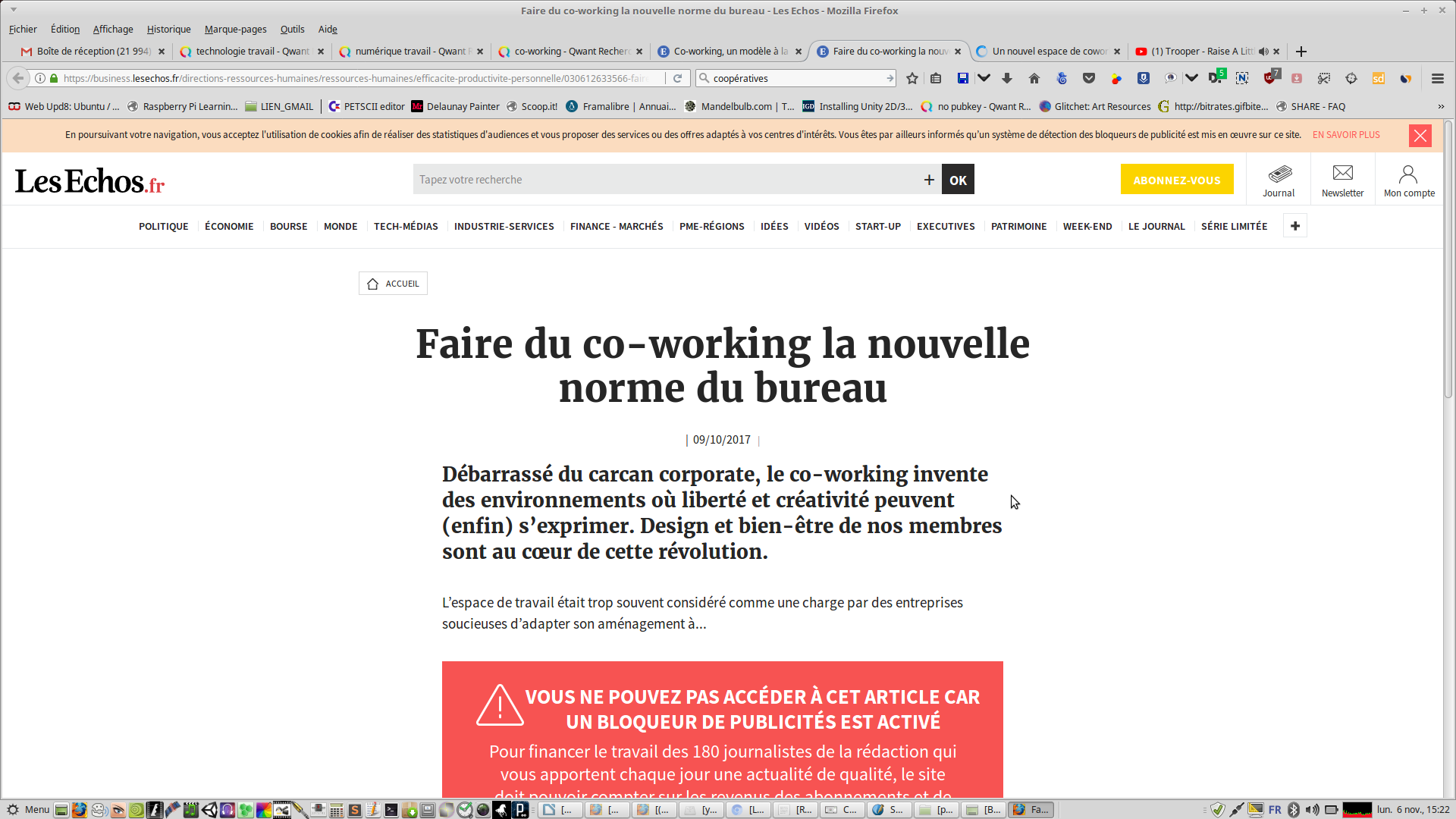Show more bookmarks toolbar chevron
This screenshot has width=1456, height=819.
coord(1441,106)
